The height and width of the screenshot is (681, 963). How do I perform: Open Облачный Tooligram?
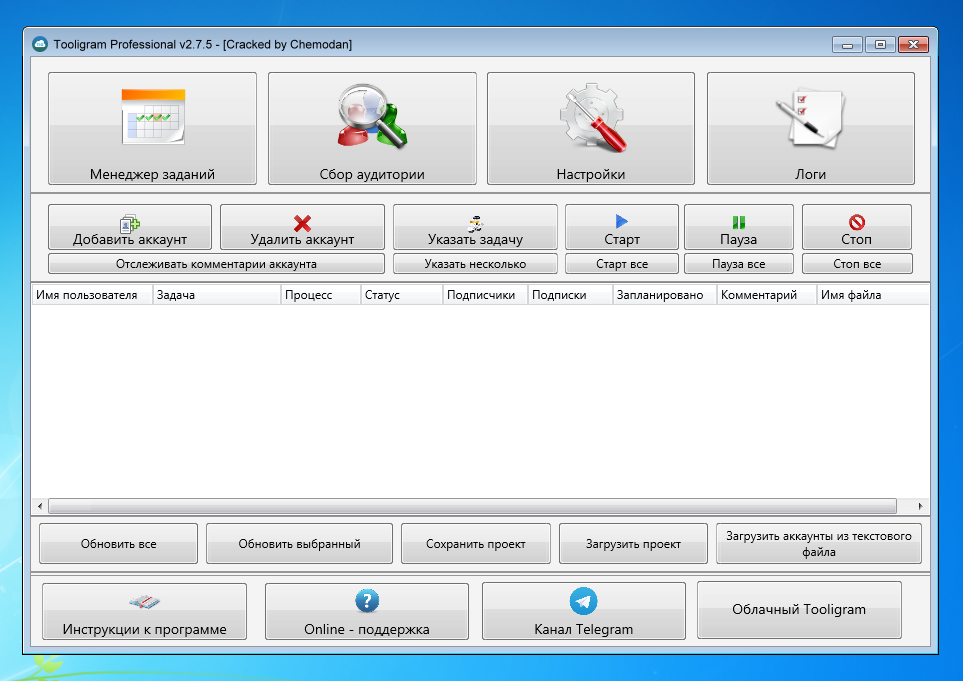click(799, 610)
